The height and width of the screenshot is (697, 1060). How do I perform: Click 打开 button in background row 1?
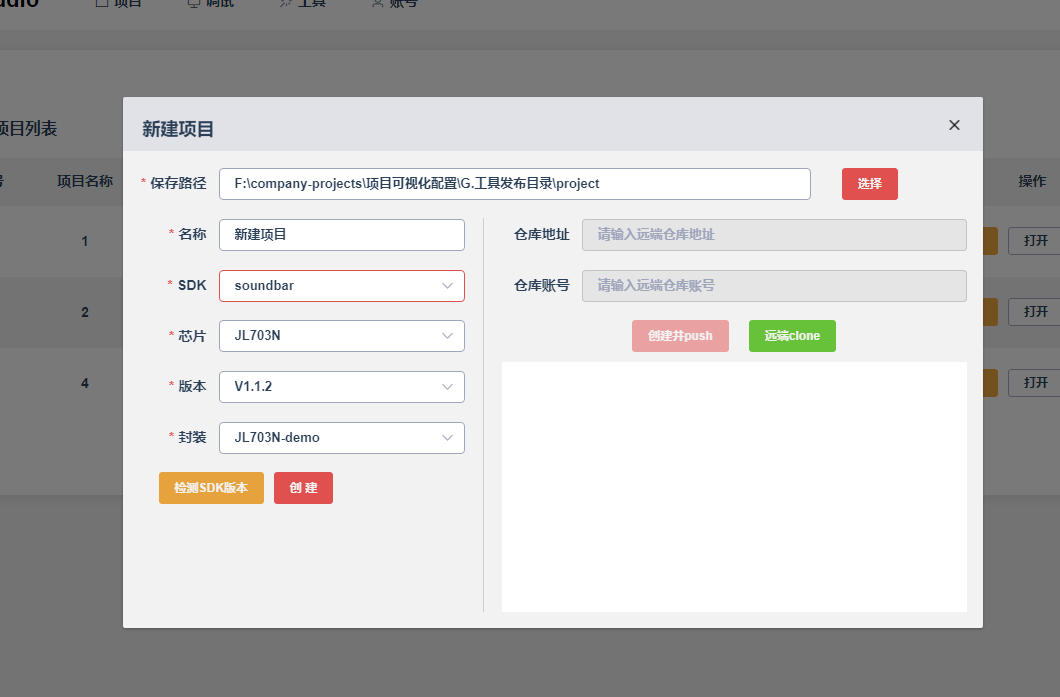pyautogui.click(x=1035, y=241)
